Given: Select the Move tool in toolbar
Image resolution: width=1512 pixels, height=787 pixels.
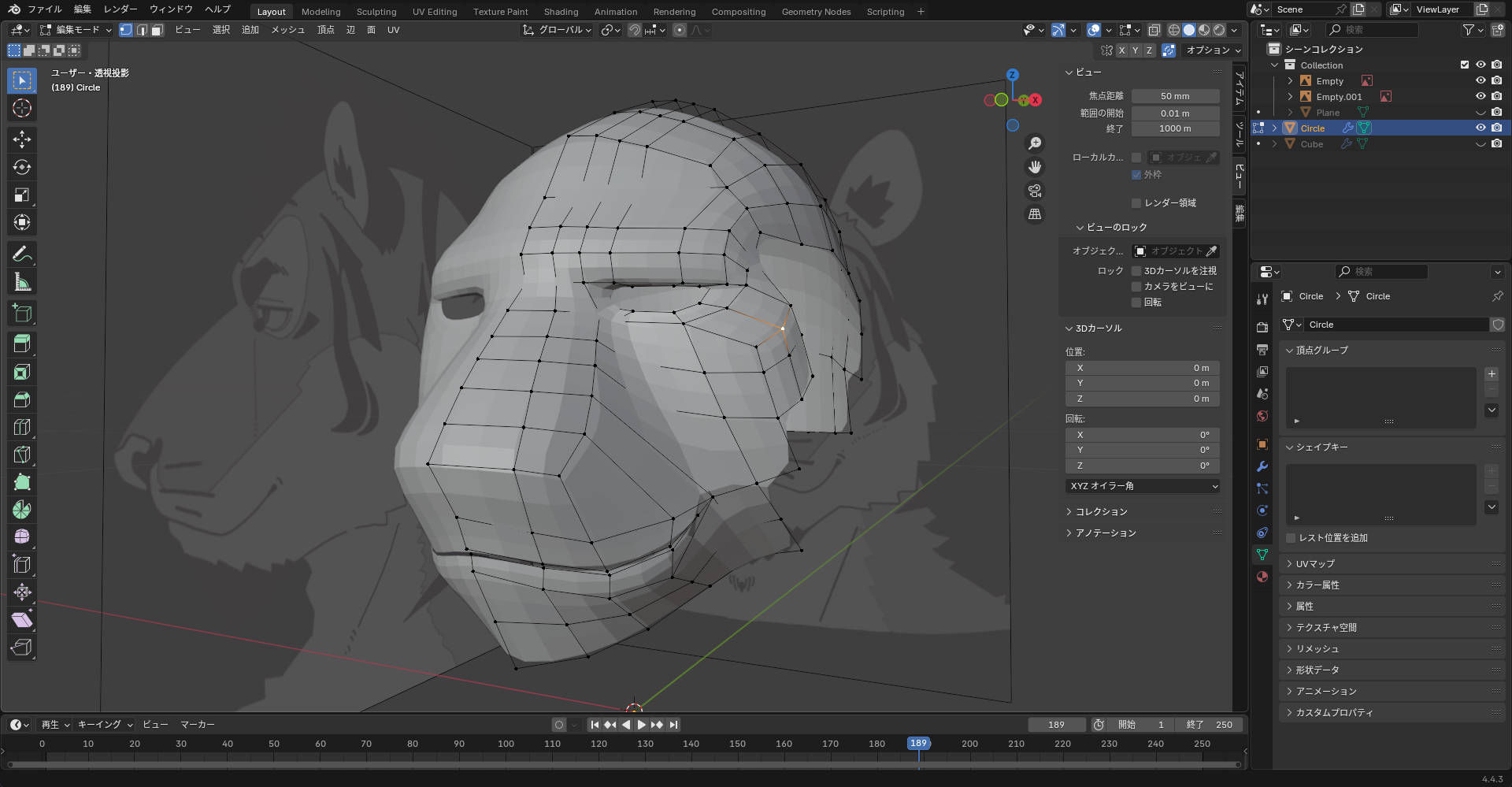Looking at the screenshot, I should tap(22, 139).
